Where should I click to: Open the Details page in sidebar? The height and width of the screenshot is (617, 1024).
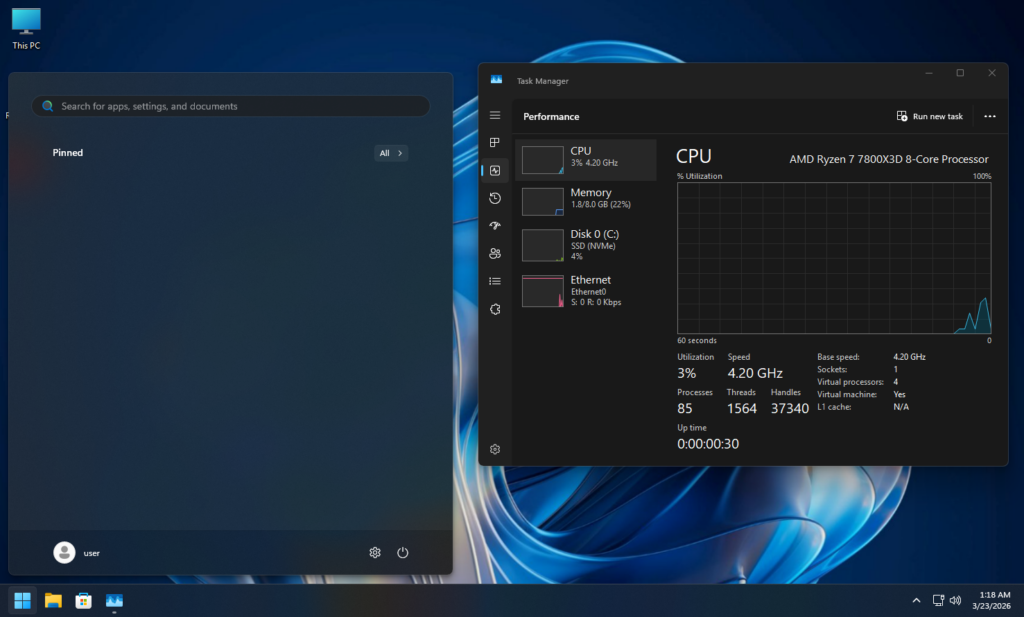point(495,282)
